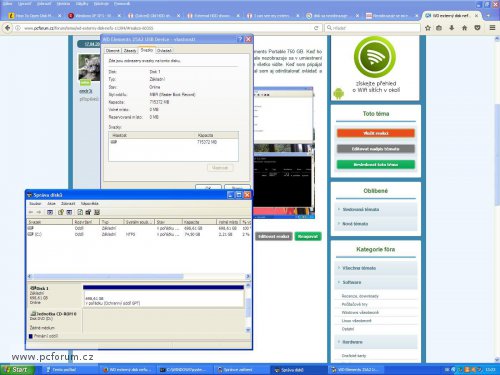This screenshot has height=375, width=500.
Task: Click the Windows Start button
Action: point(17,369)
